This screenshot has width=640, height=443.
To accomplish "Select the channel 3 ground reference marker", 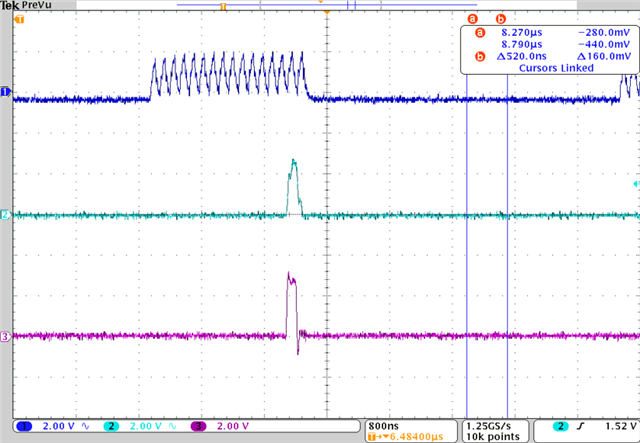I will (x=5, y=337).
